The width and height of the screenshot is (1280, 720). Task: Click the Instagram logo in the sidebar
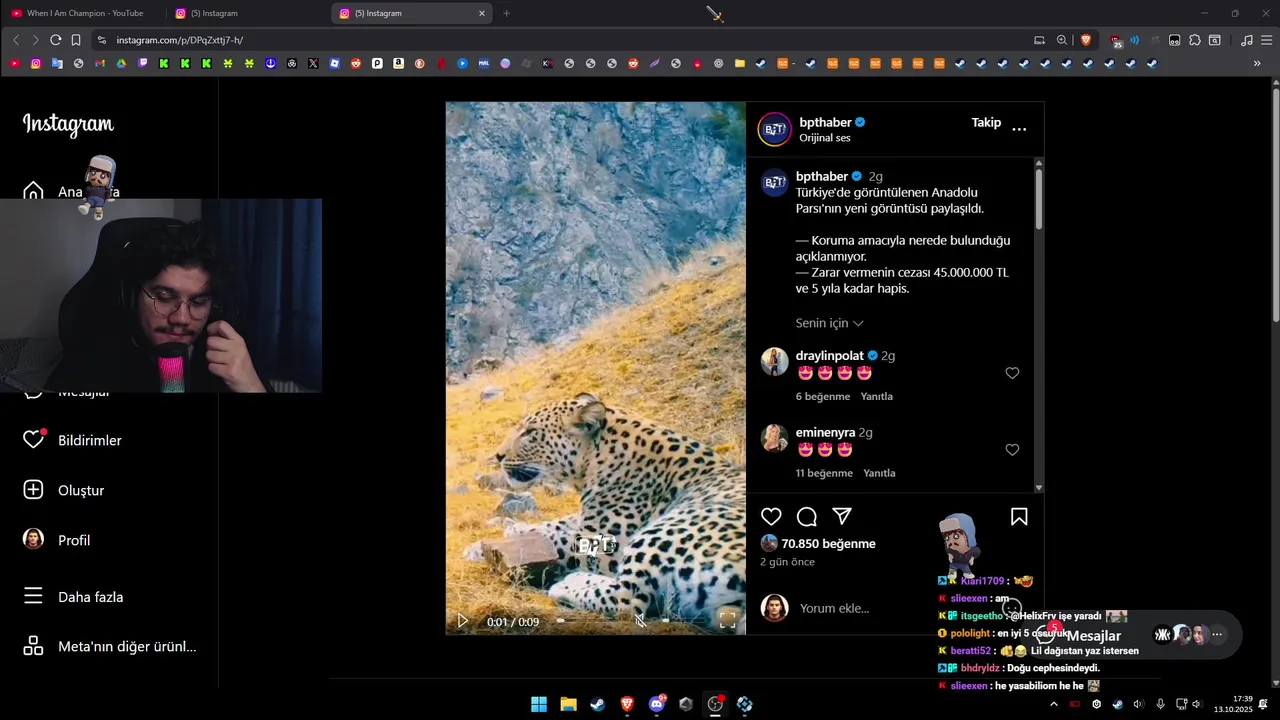68,124
